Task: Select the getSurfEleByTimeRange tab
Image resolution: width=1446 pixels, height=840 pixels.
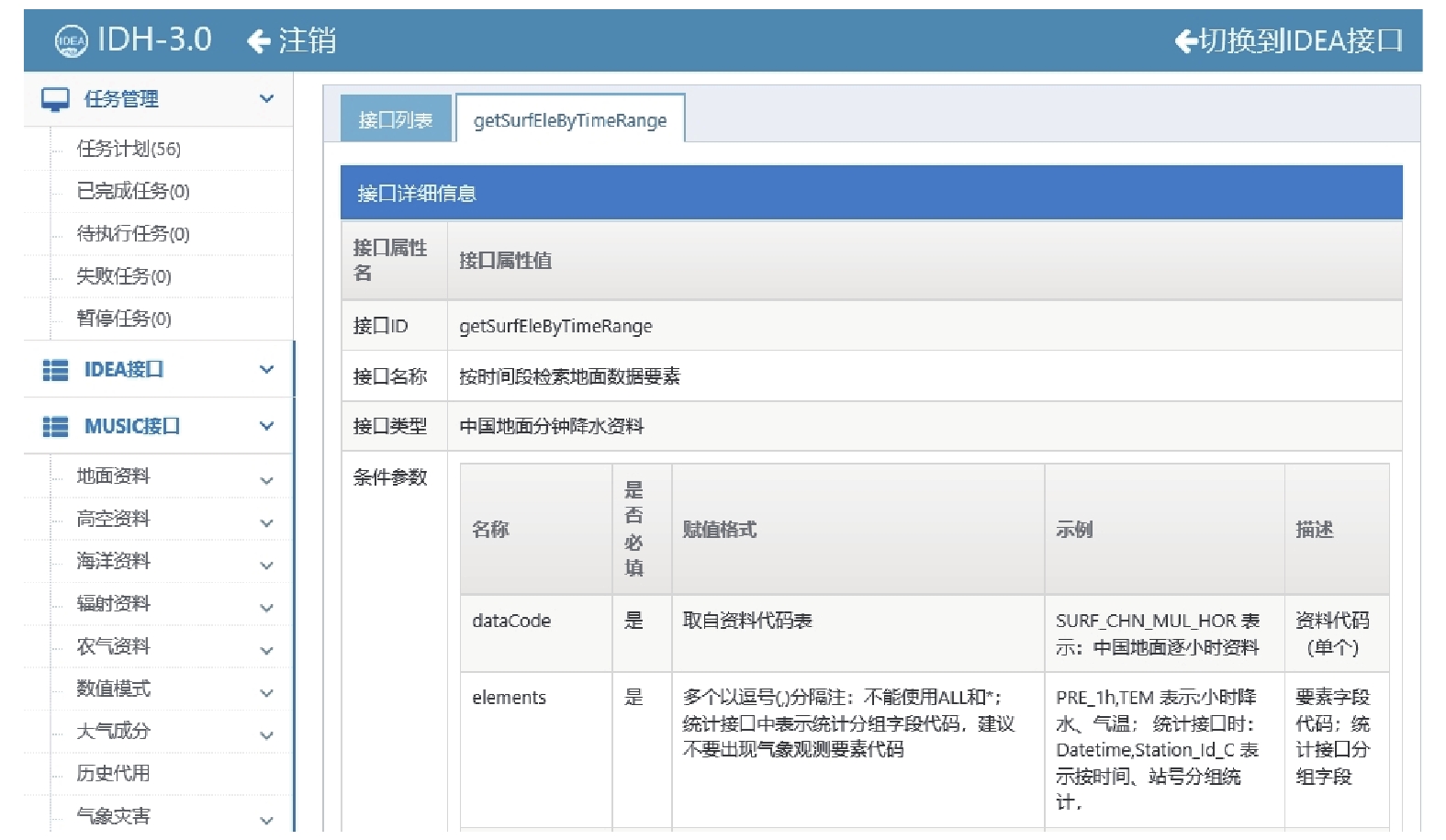Action: 570,119
